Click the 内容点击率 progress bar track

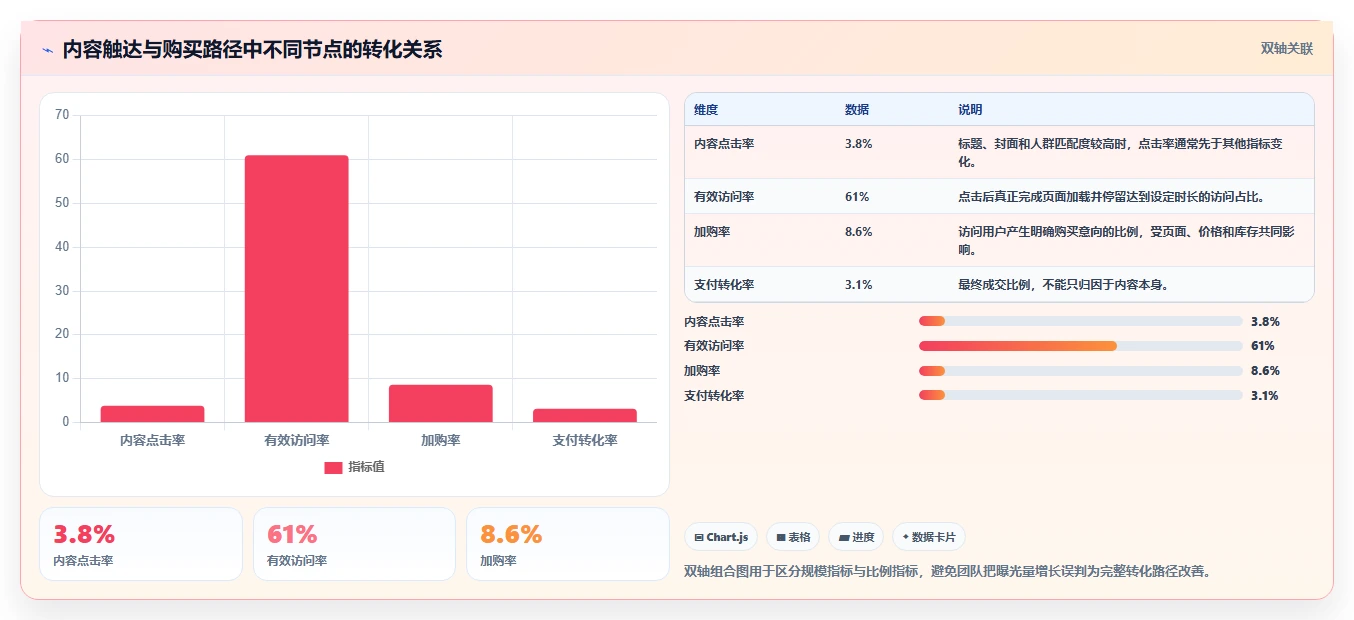point(1080,321)
